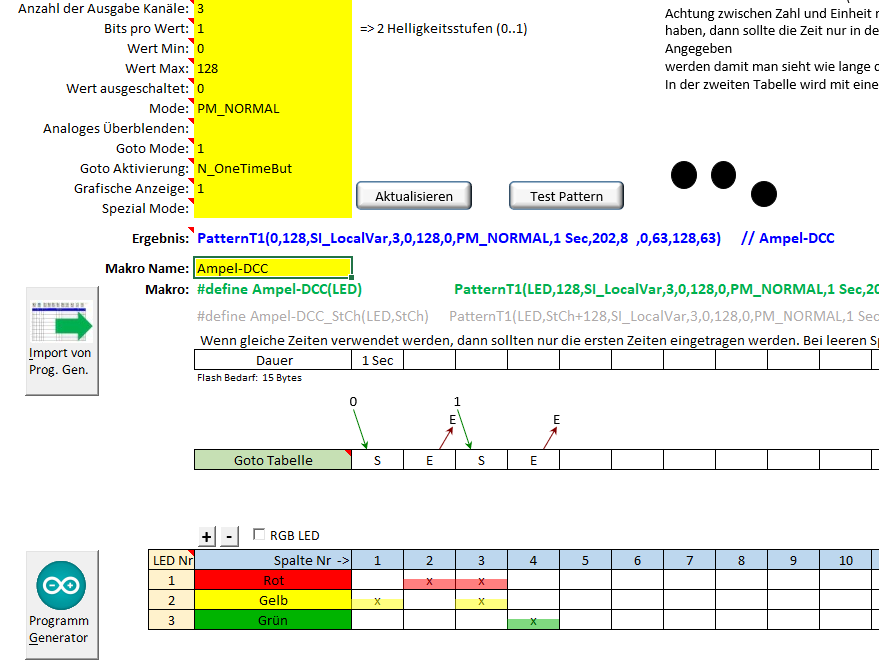Select the Makro Name field Ampel-DCC
The width and height of the screenshot is (879, 665).
(x=272, y=269)
